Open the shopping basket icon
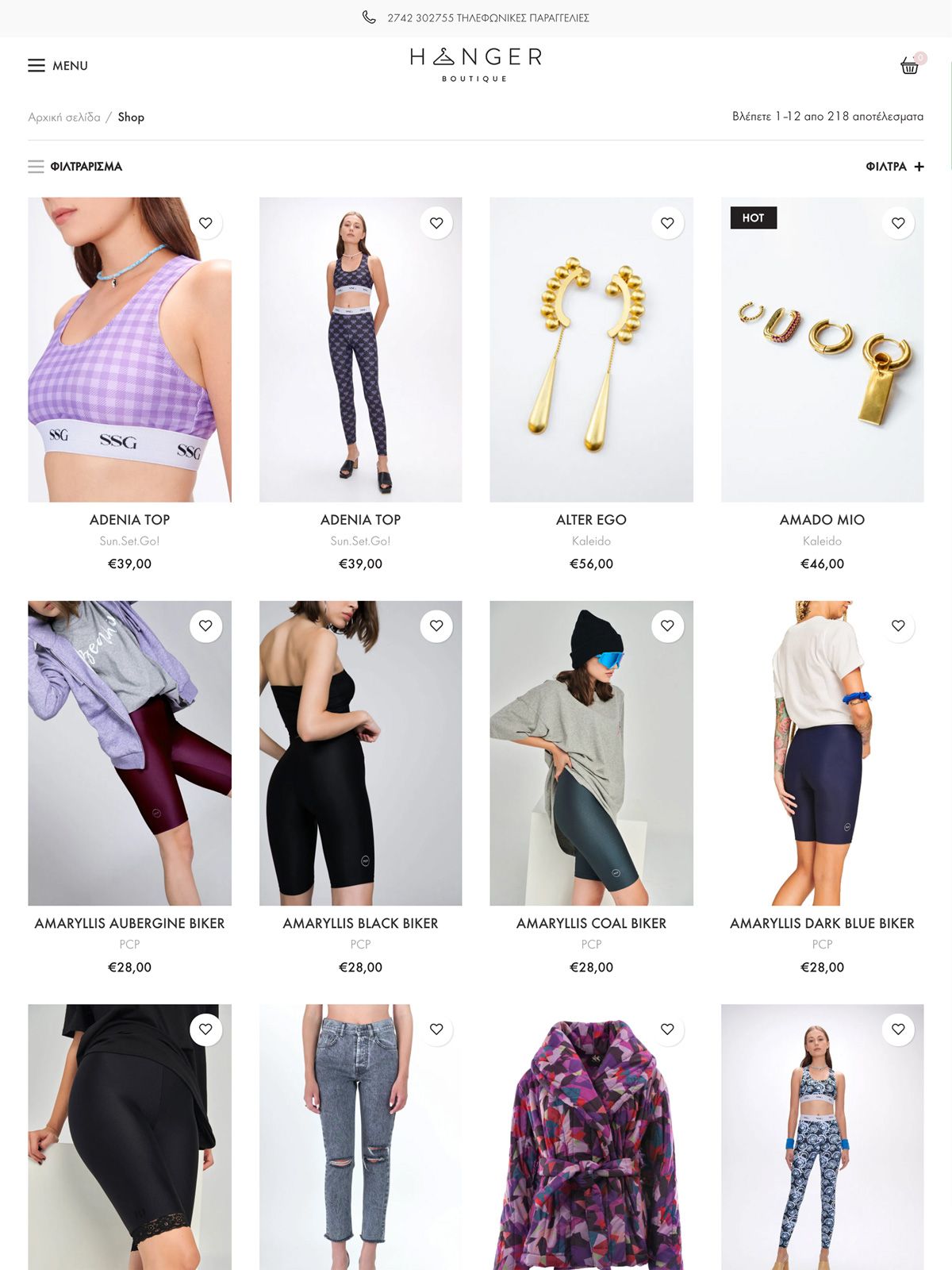The width and height of the screenshot is (952, 1270). coord(910,66)
